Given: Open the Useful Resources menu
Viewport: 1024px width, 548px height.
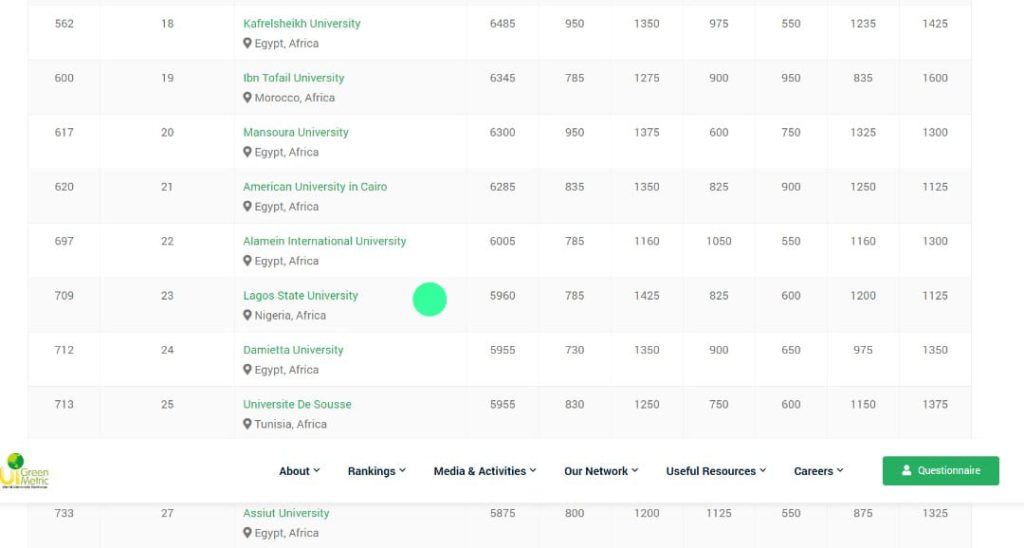Looking at the screenshot, I should tap(715, 471).
